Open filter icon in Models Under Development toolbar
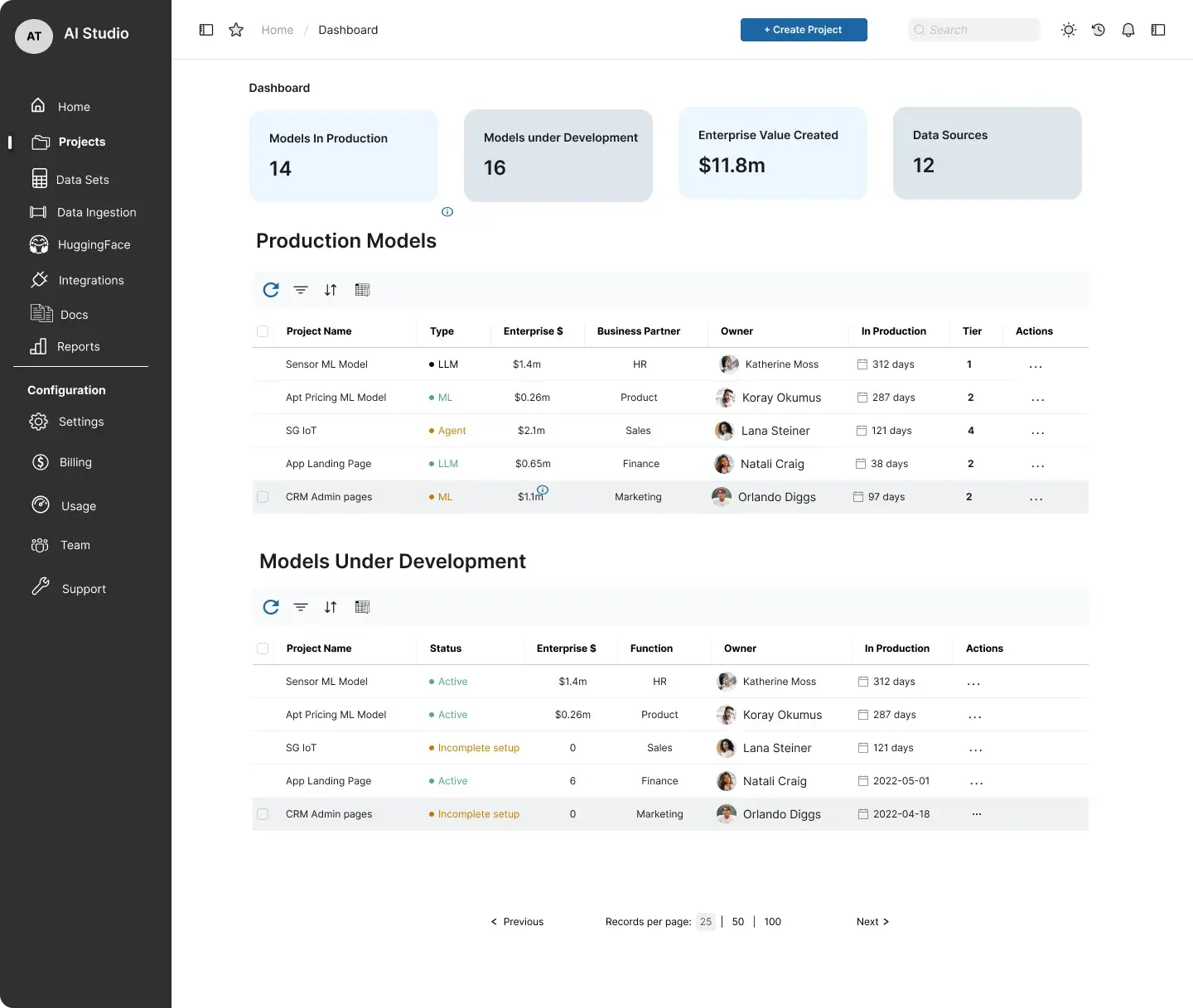Image resolution: width=1193 pixels, height=1008 pixels. pos(301,607)
